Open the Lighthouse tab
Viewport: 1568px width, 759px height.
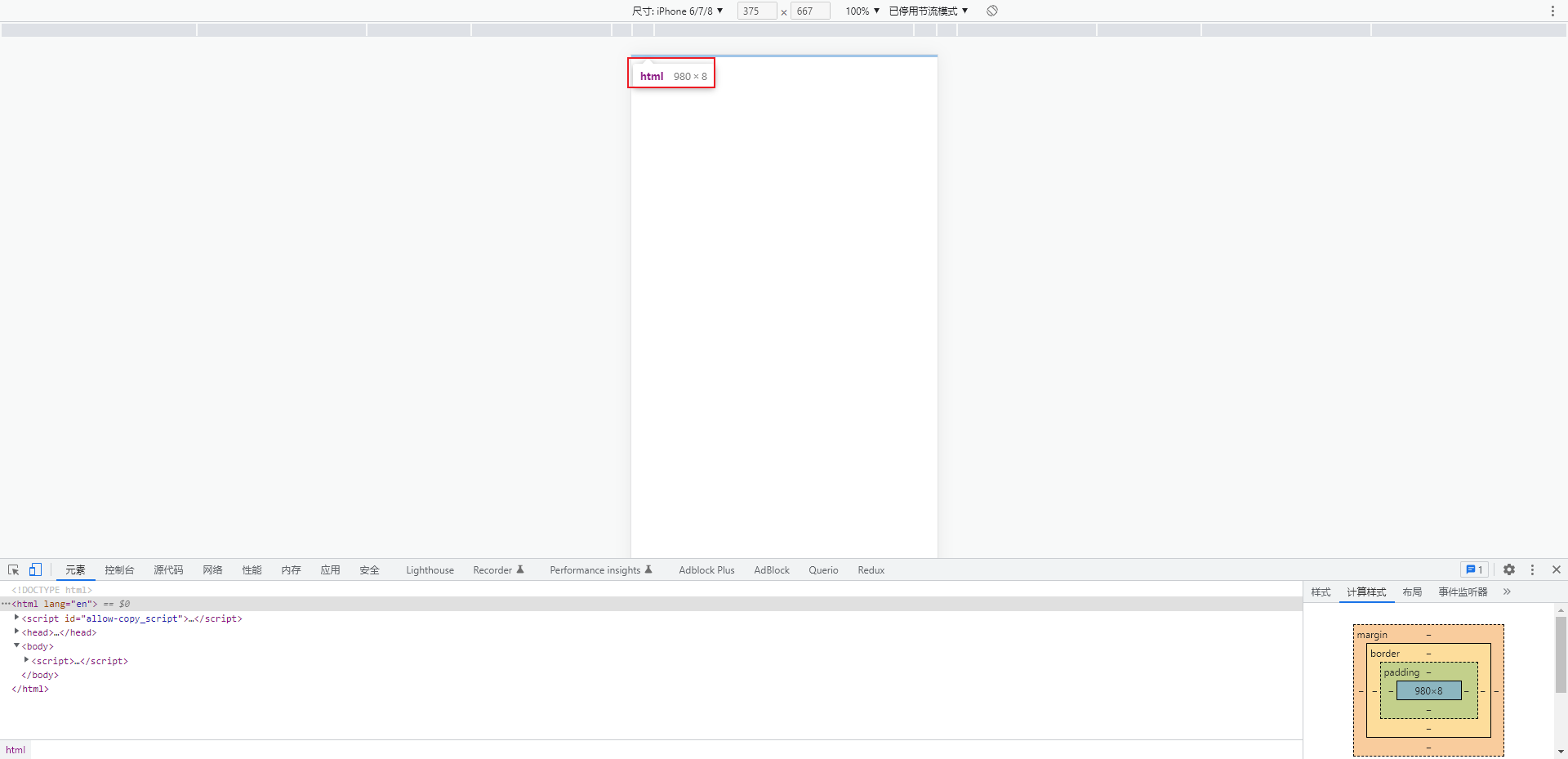click(x=430, y=570)
